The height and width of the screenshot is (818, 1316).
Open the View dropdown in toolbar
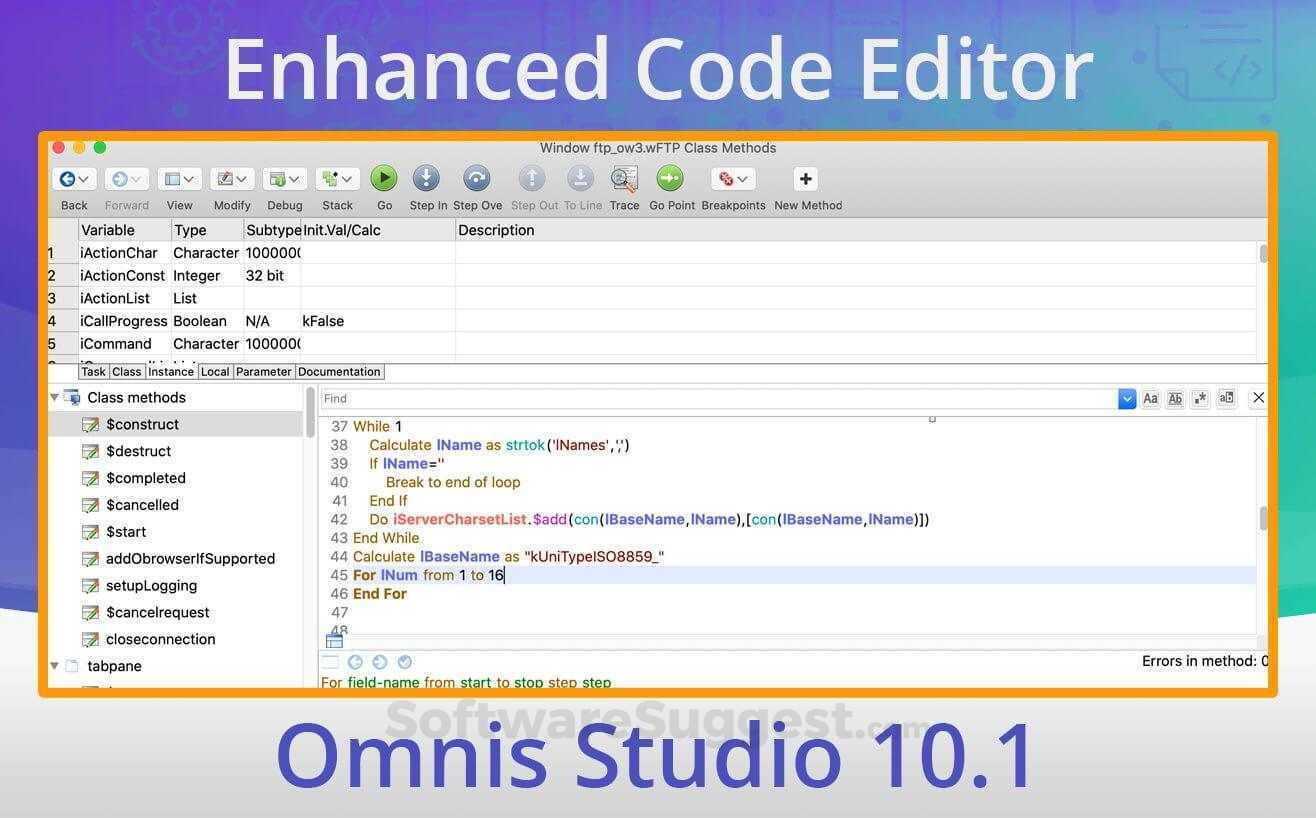(179, 178)
